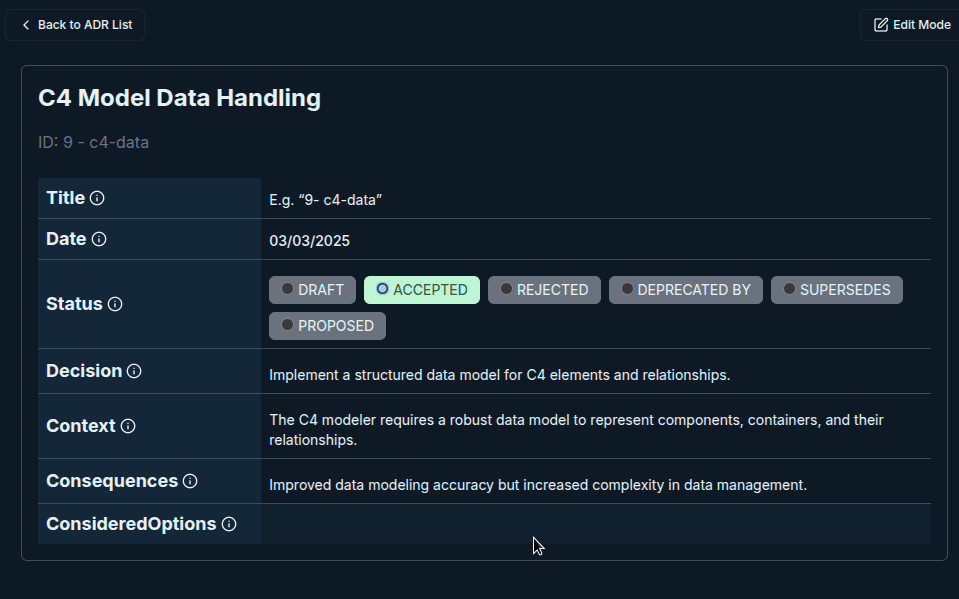
Task: Click the pencil icon in Edit Mode button
Action: (879, 24)
